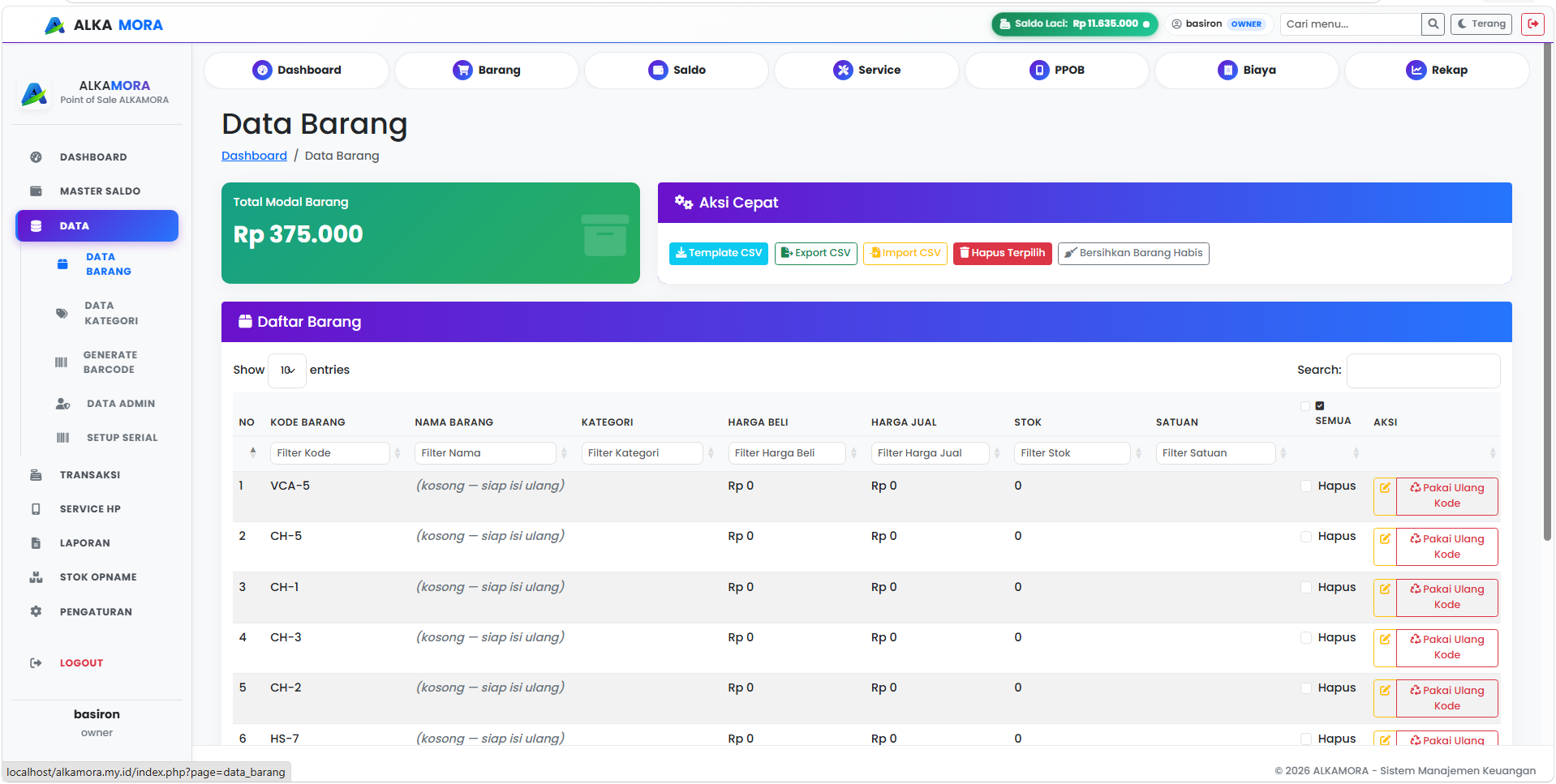The height and width of the screenshot is (784, 1556).
Task: Open the Barang top tab
Action: pyautogui.click(x=486, y=70)
